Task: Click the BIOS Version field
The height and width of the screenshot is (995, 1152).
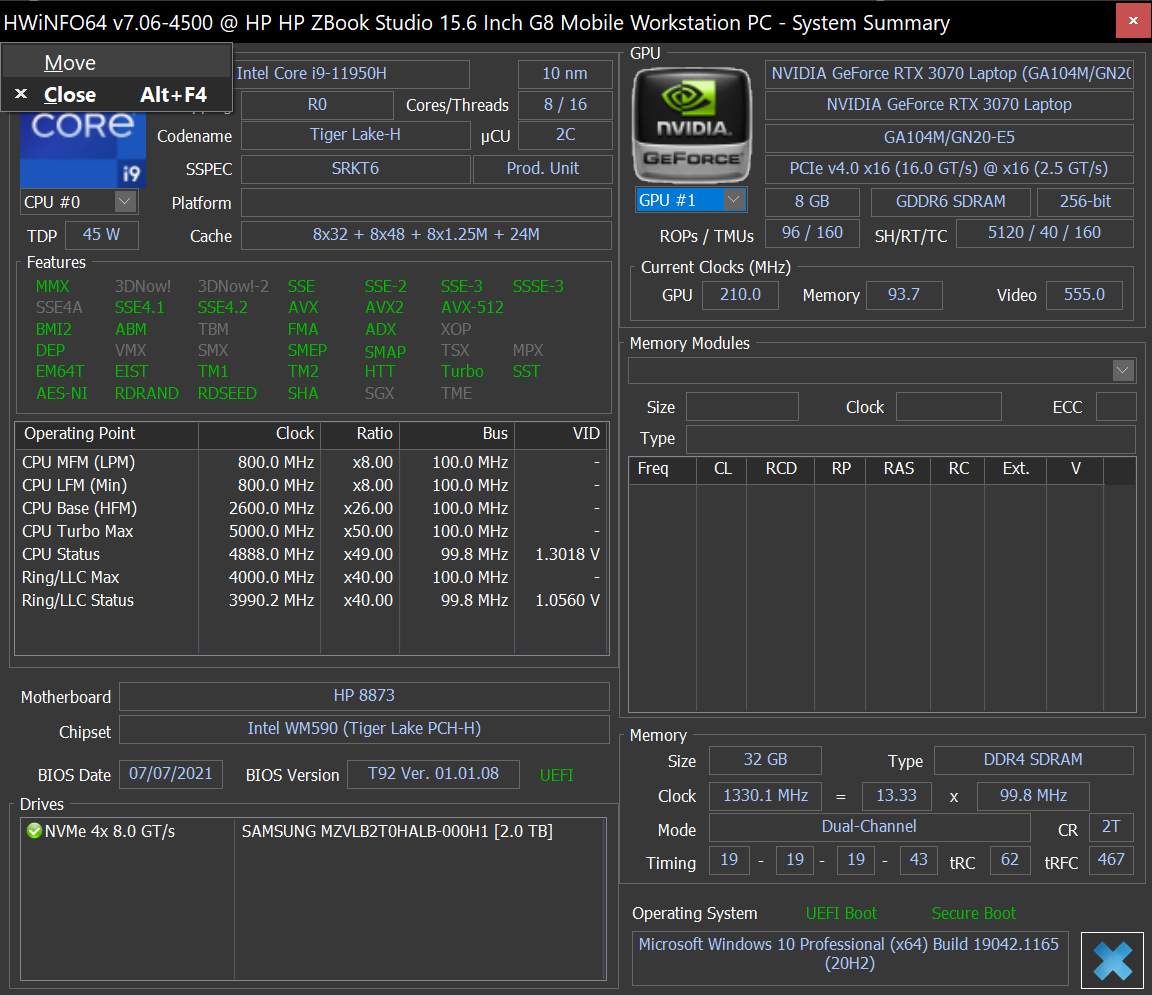Action: (x=433, y=774)
